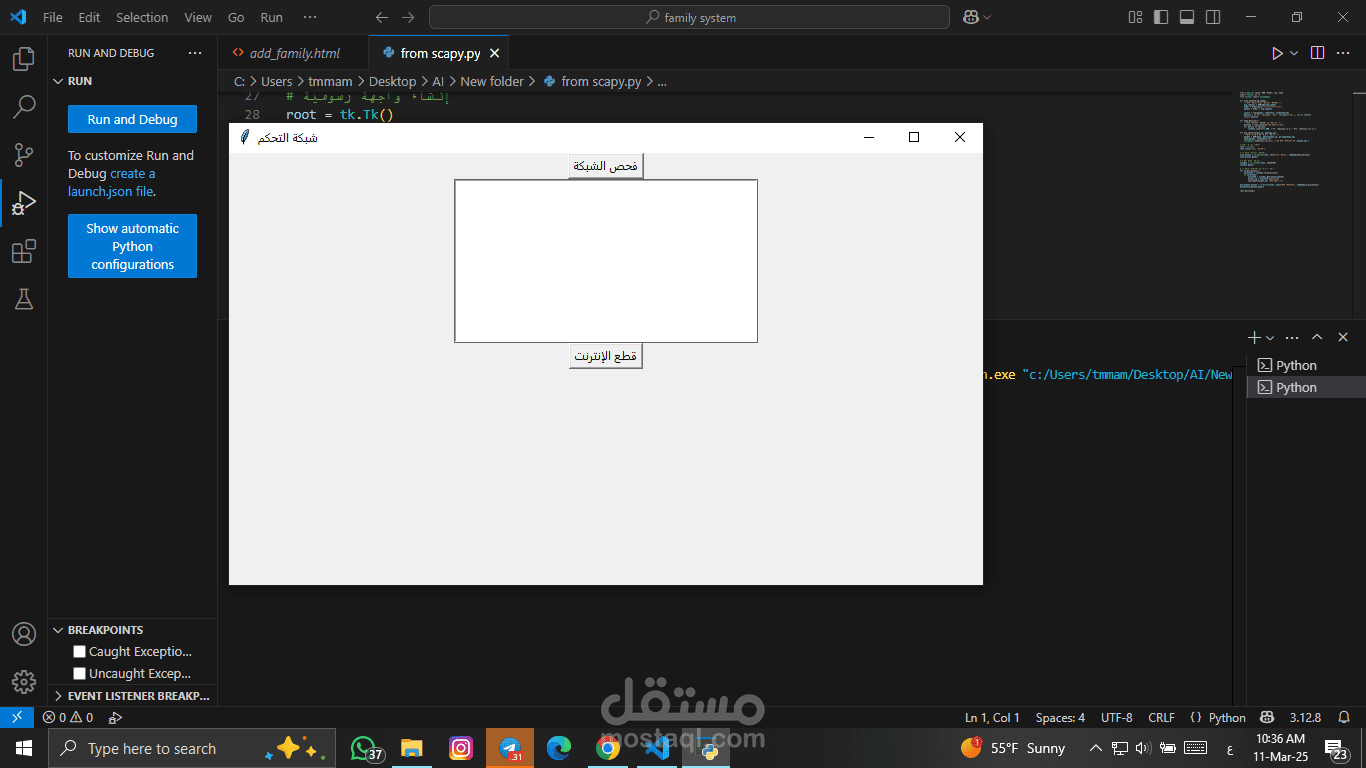
Task: Open the Go menu
Action: pyautogui.click(x=236, y=17)
